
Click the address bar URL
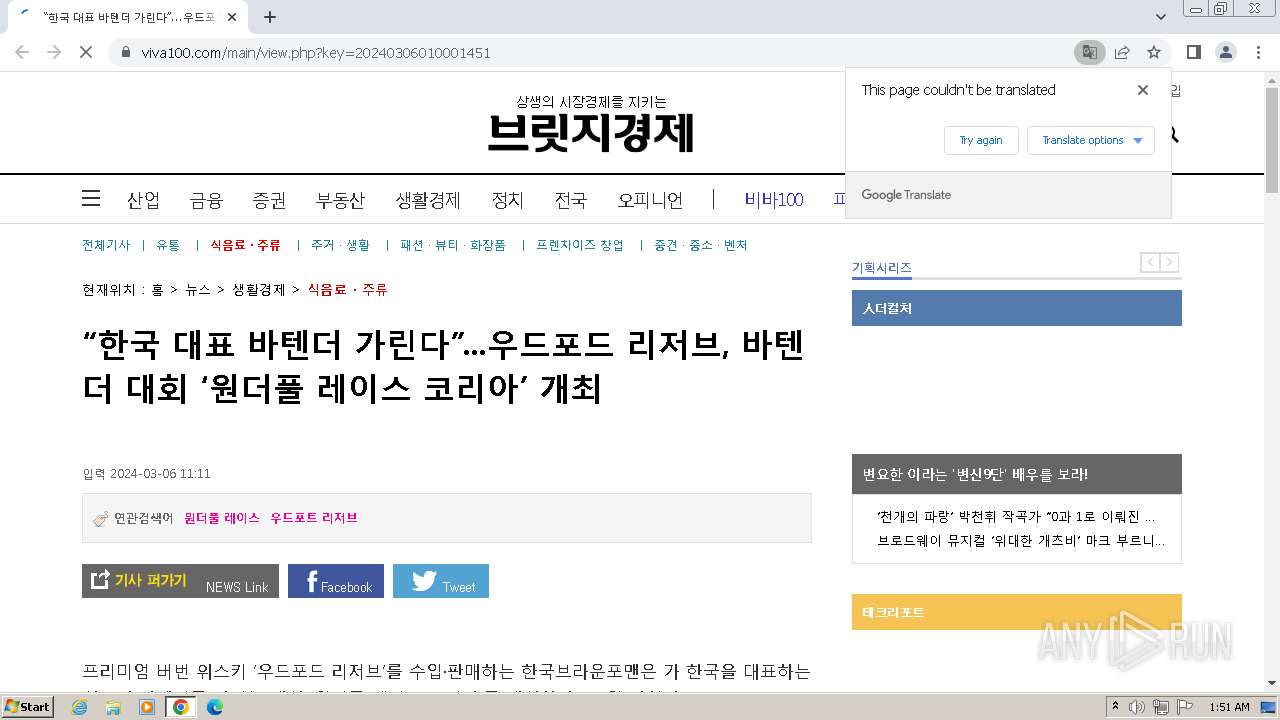tap(316, 52)
